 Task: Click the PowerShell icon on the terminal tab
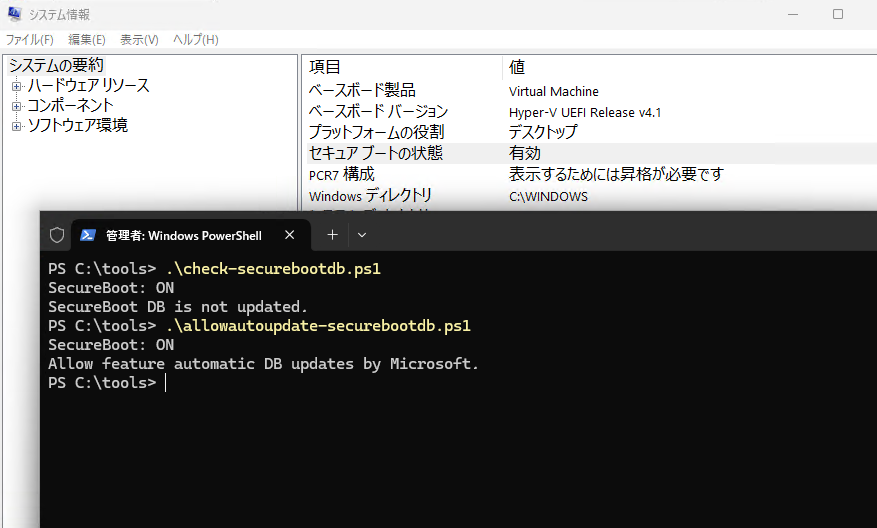pyautogui.click(x=87, y=235)
